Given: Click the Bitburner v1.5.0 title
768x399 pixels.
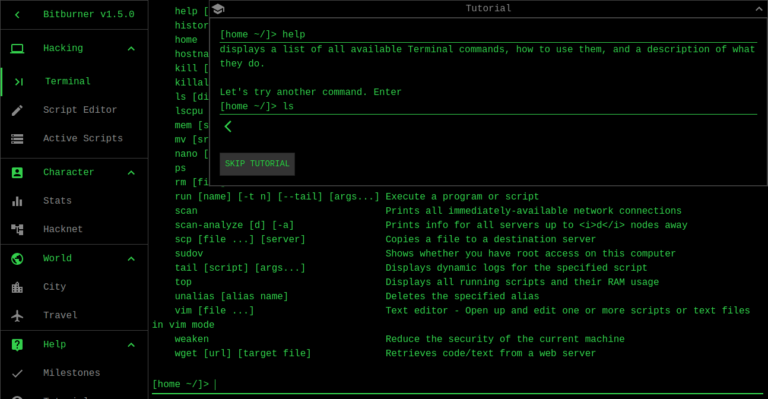Looking at the screenshot, I should coord(89,14).
